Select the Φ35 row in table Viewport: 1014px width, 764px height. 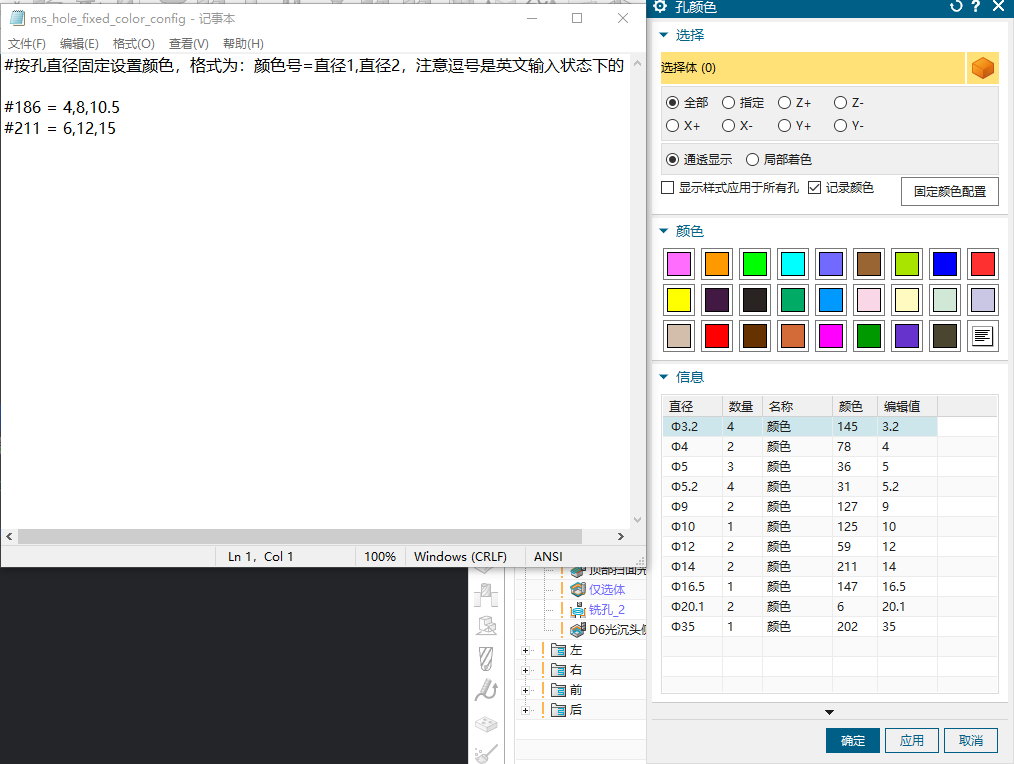[x=800, y=626]
